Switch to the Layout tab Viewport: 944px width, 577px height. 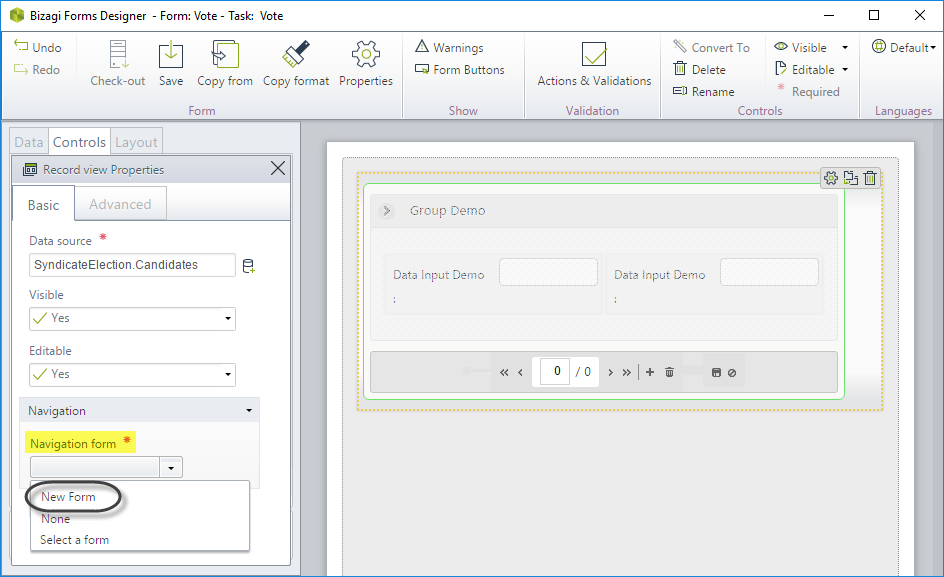[x=136, y=142]
